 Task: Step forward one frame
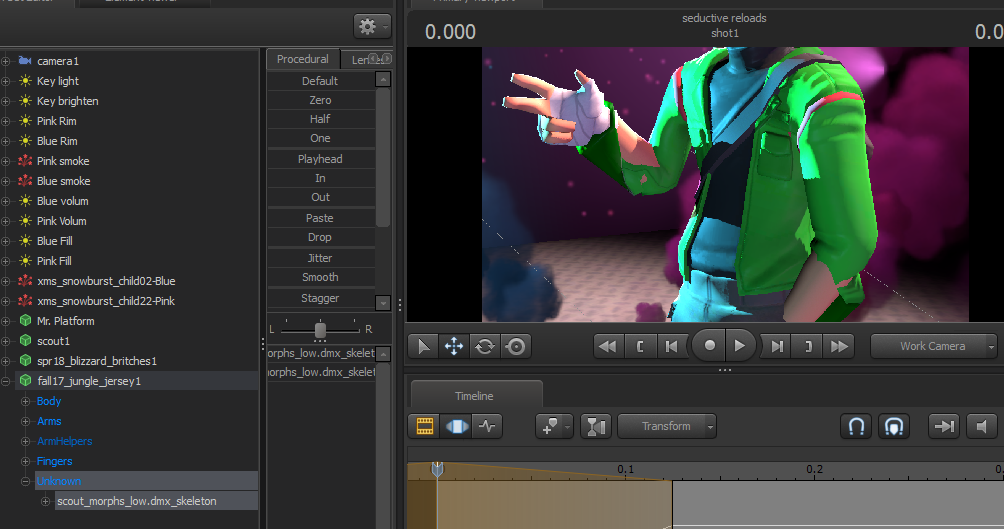[x=777, y=346]
